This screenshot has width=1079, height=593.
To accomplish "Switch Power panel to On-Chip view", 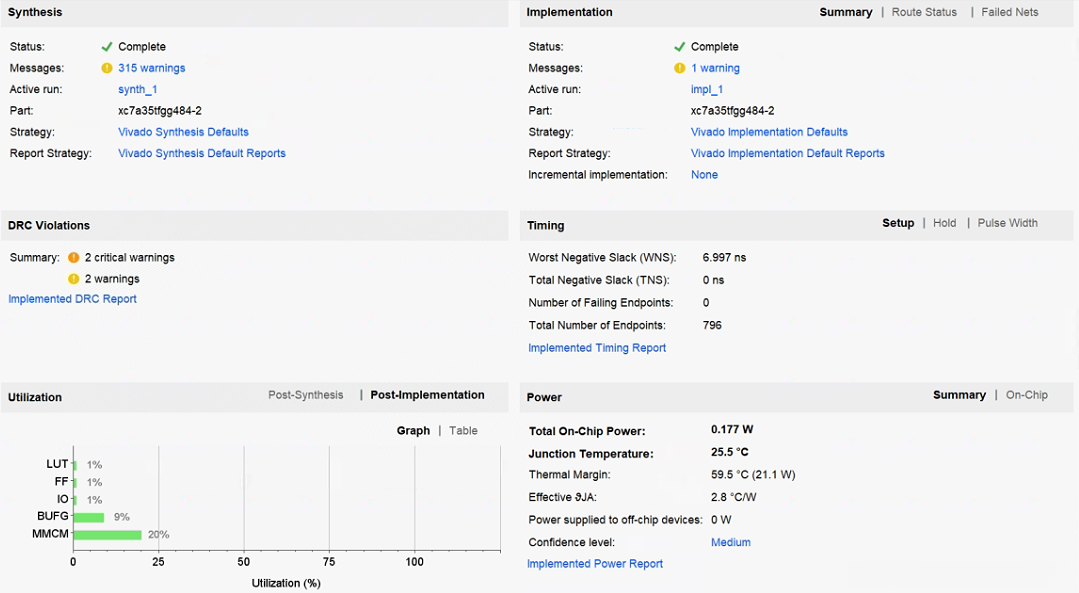I will [x=1026, y=395].
